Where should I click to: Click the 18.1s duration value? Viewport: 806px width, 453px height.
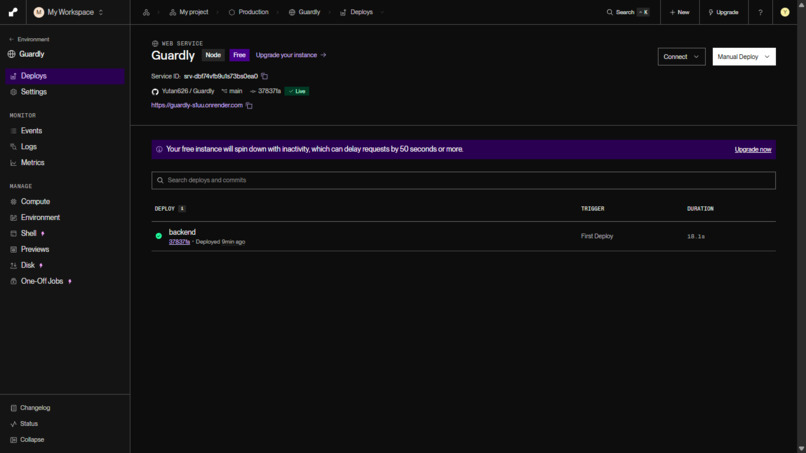(x=696, y=237)
